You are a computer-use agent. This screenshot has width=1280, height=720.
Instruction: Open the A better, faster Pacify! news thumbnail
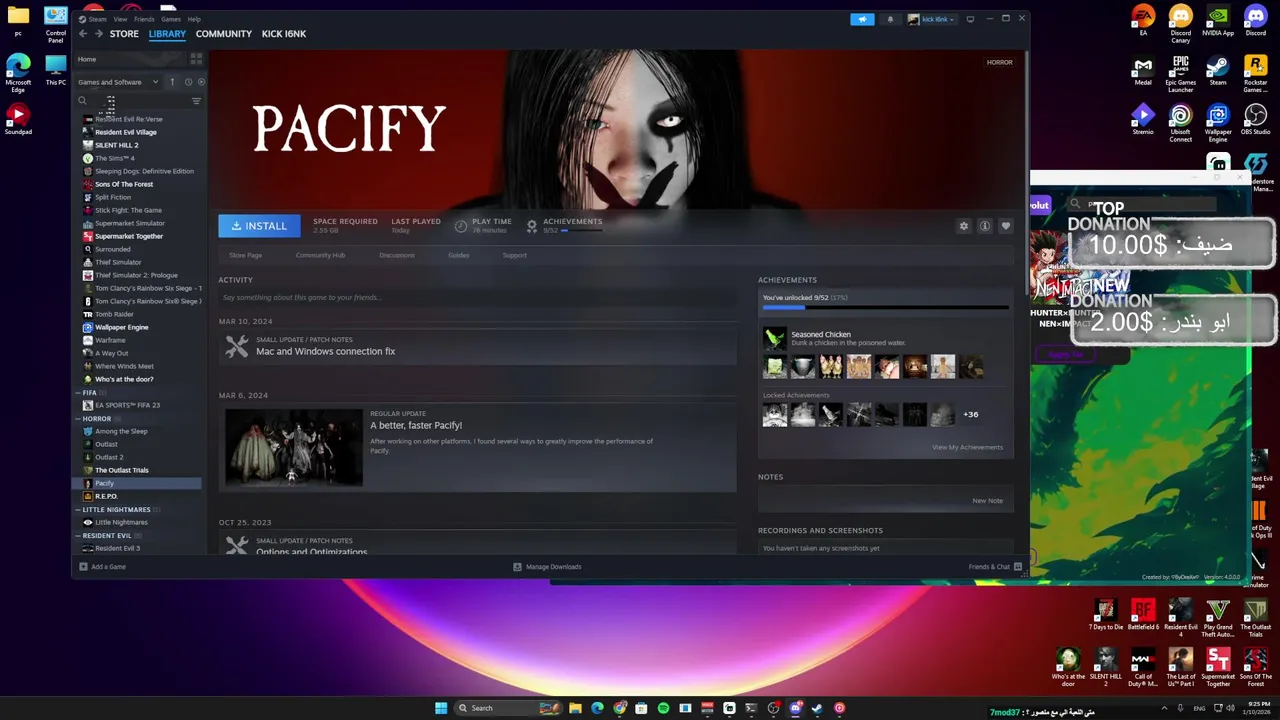tap(294, 447)
